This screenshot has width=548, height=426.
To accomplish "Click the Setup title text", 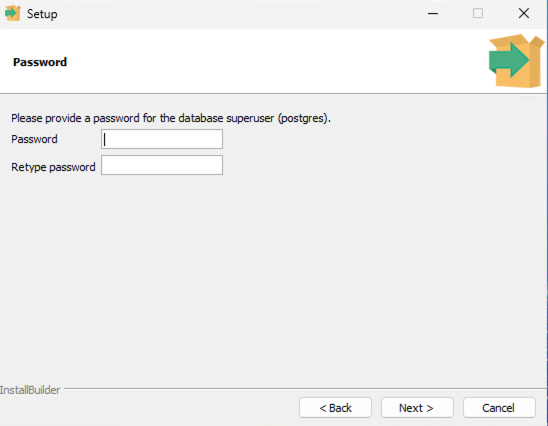I will click(42, 14).
